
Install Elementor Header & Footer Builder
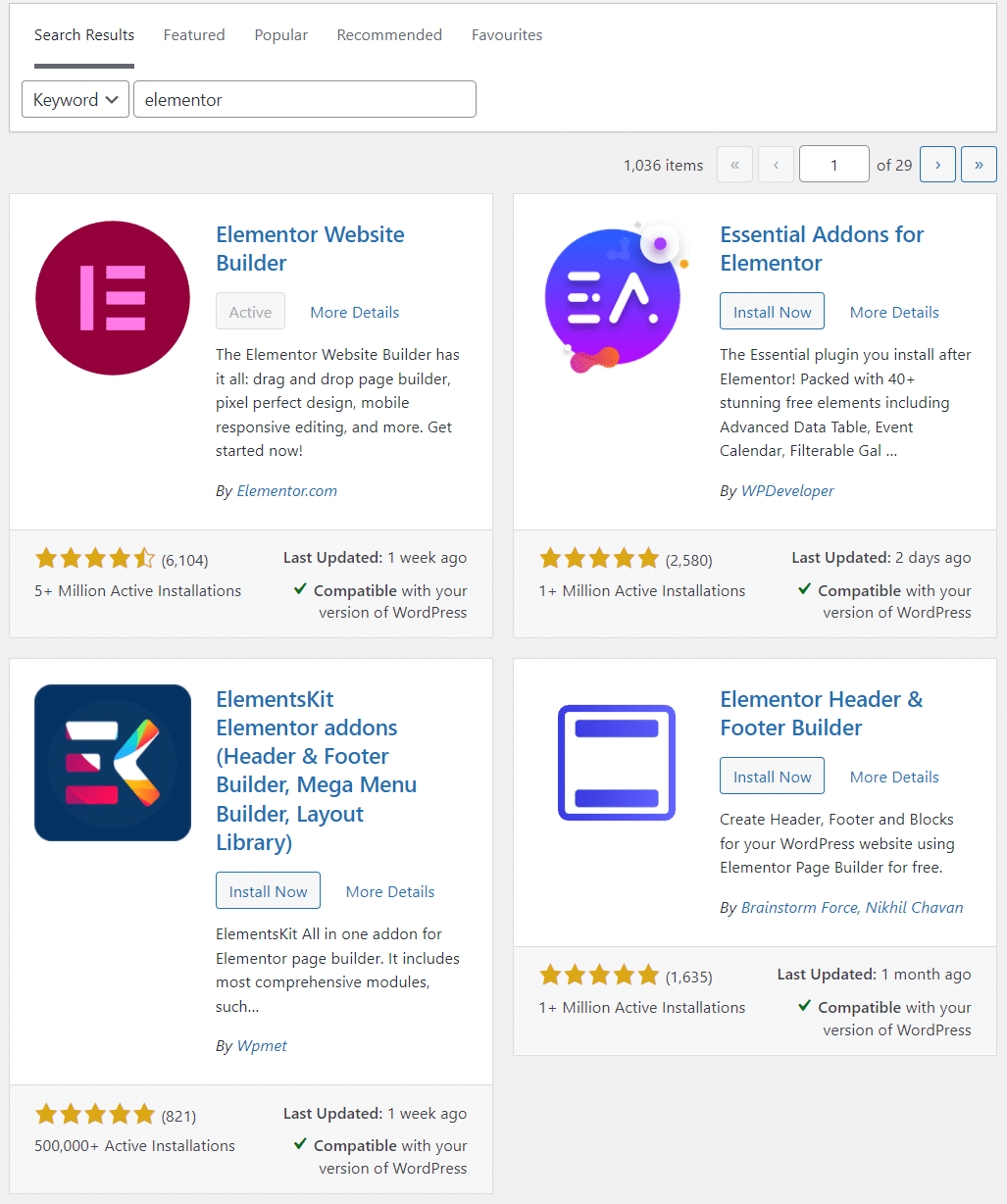point(772,777)
